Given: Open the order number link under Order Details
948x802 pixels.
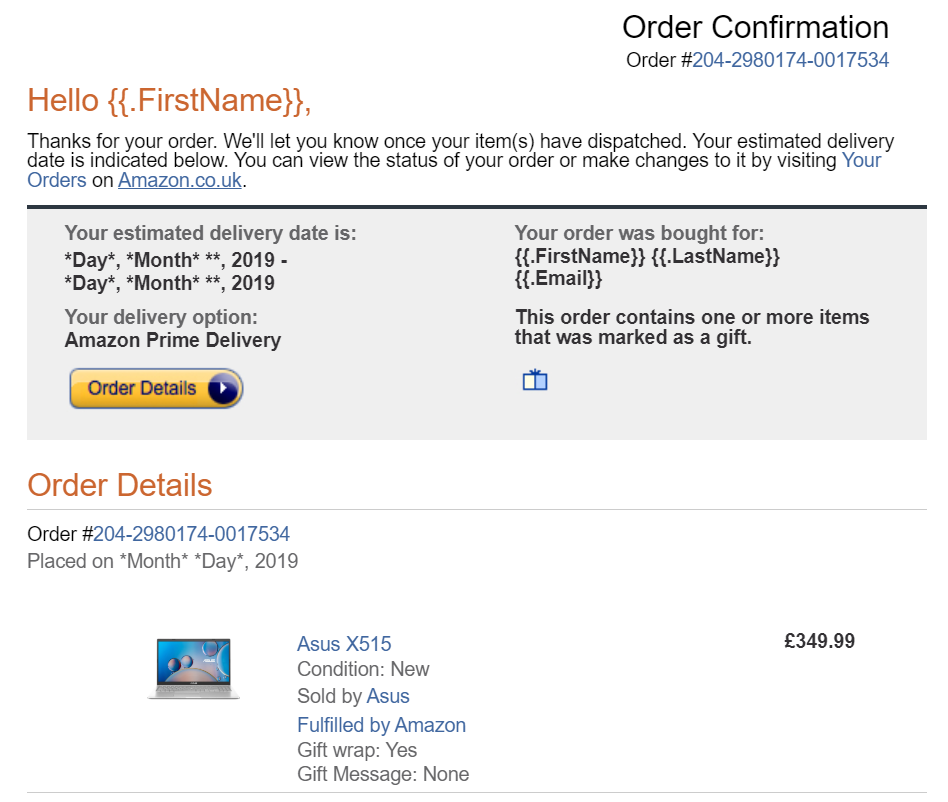Looking at the screenshot, I should [191, 534].
